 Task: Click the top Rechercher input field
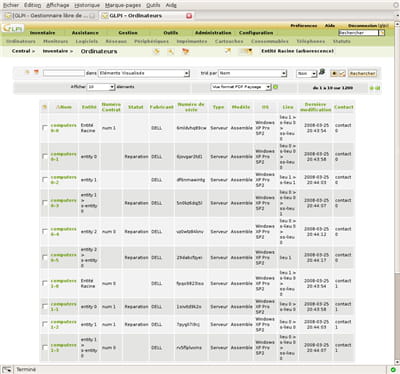click(359, 33)
